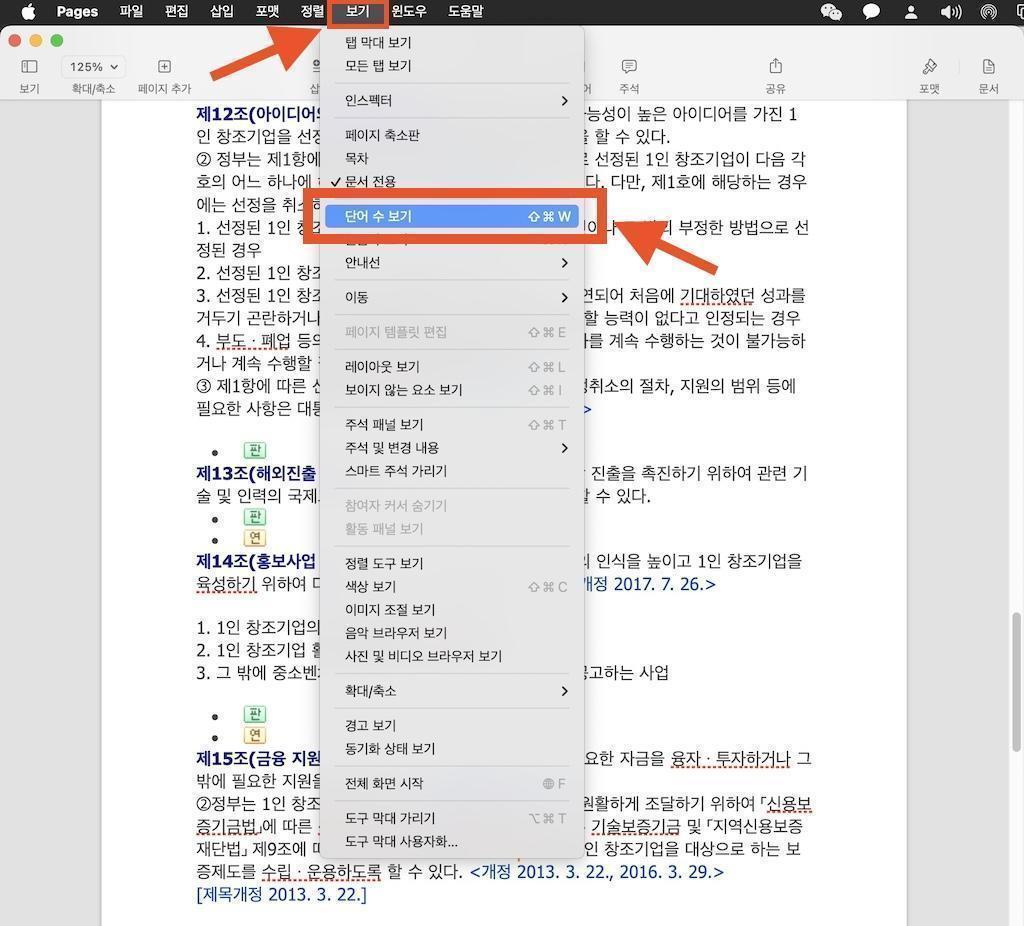Select 단어 수 보기 menu item
Screen dimensions: 1024x926
pos(452,216)
